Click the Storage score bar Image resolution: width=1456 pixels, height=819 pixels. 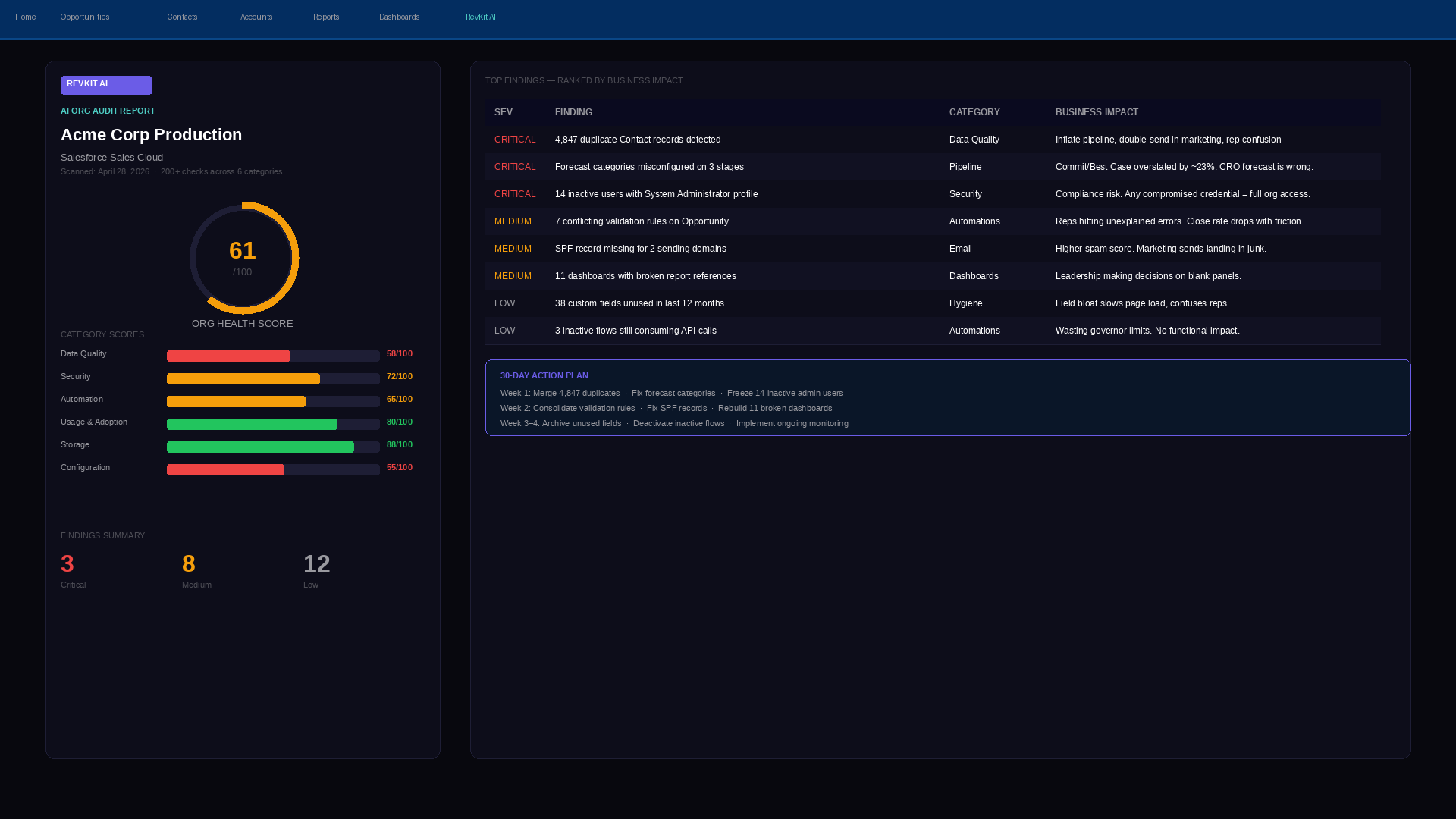[273, 447]
